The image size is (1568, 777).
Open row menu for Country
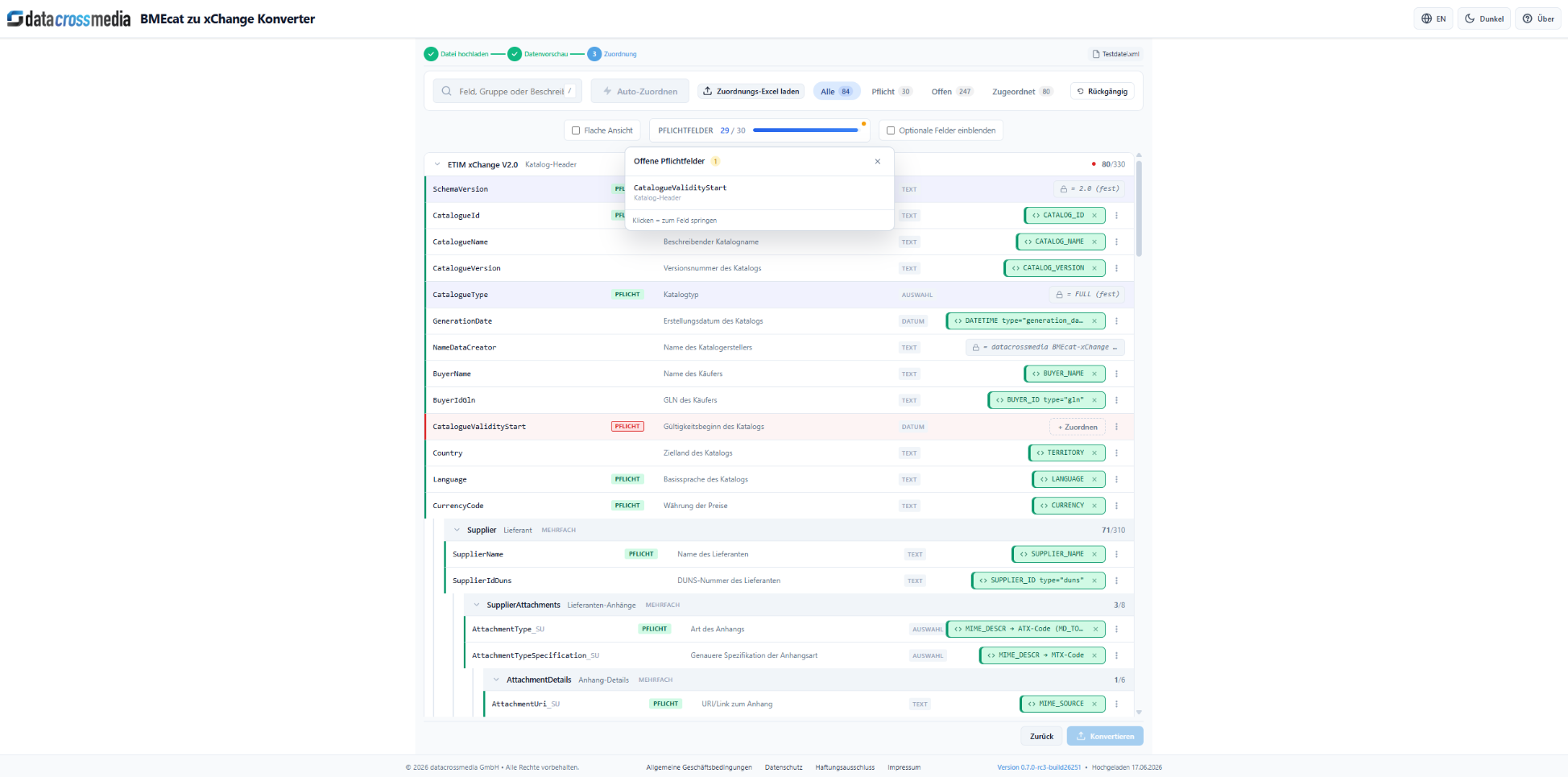tap(1117, 453)
